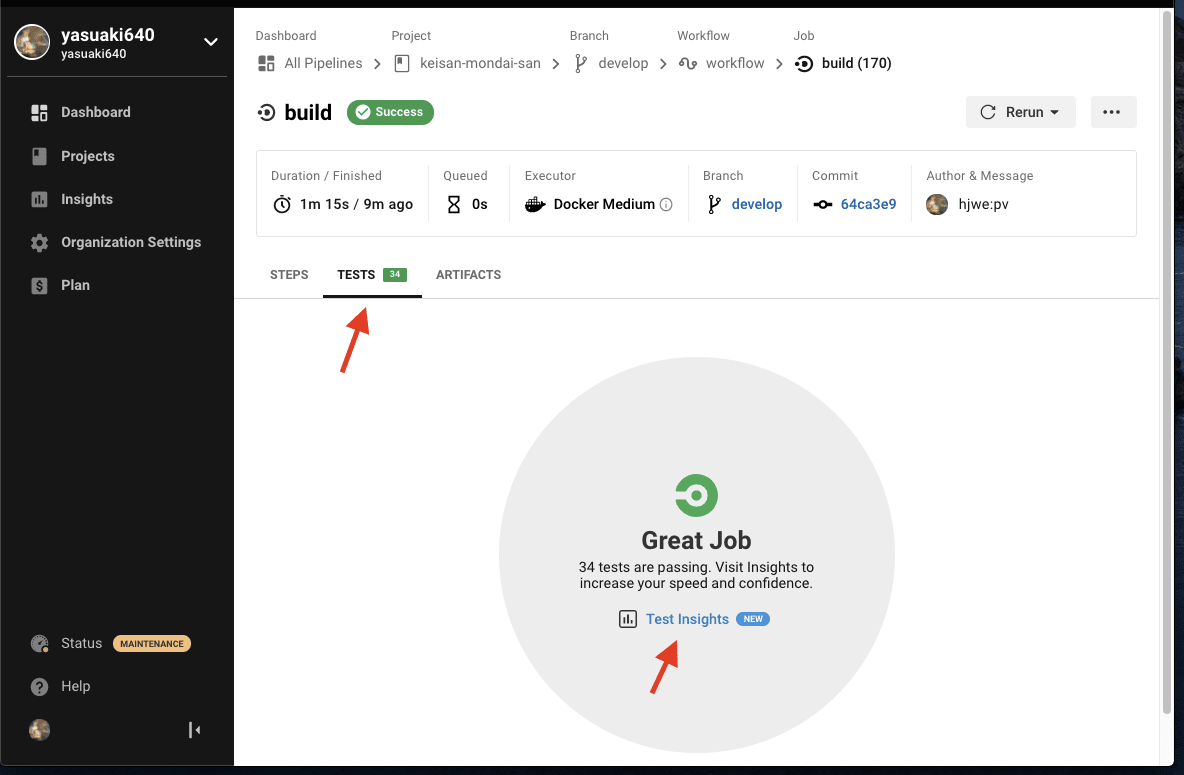
Task: Click the build job title icon
Action: pos(266,113)
